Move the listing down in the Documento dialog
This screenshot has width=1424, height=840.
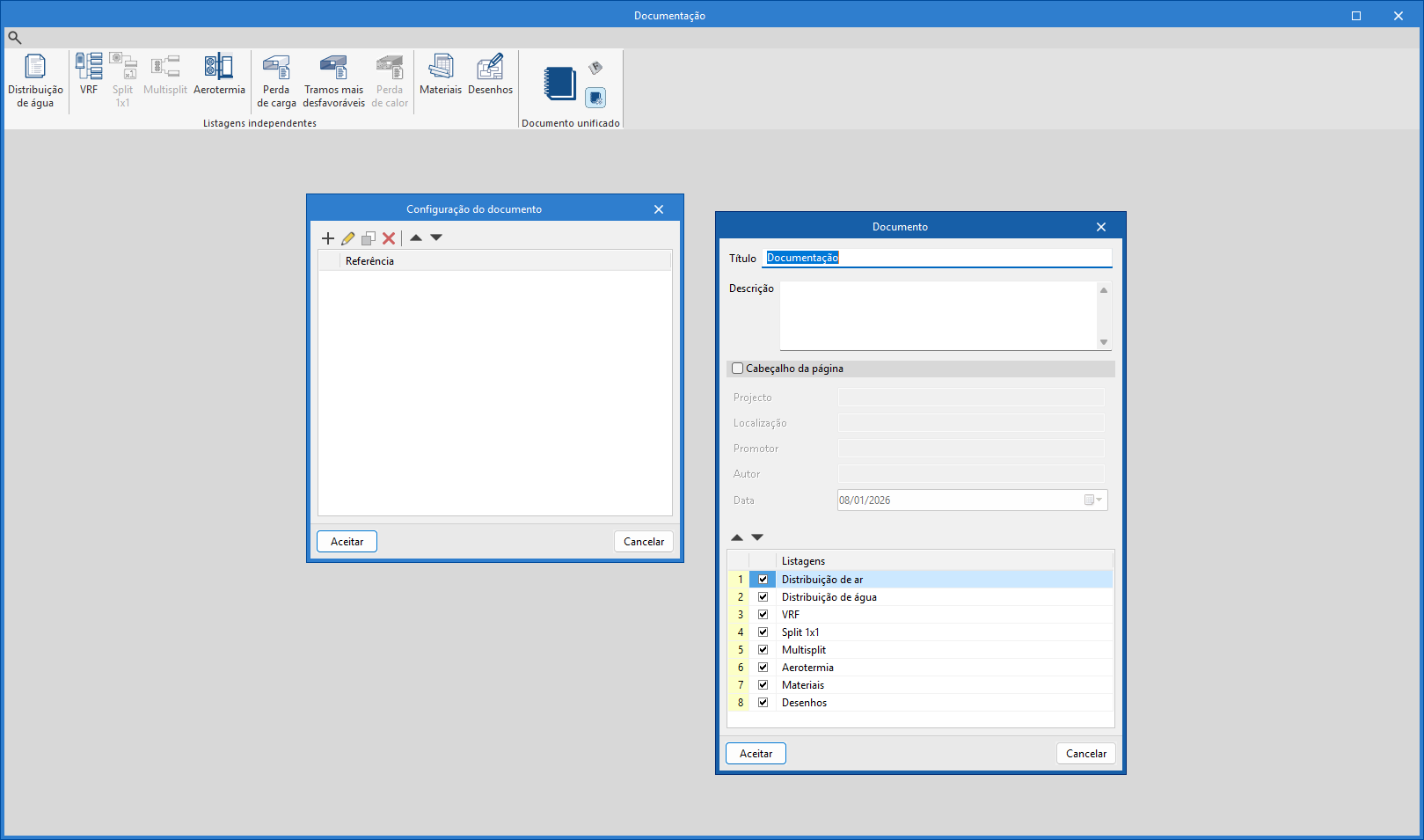[757, 537]
